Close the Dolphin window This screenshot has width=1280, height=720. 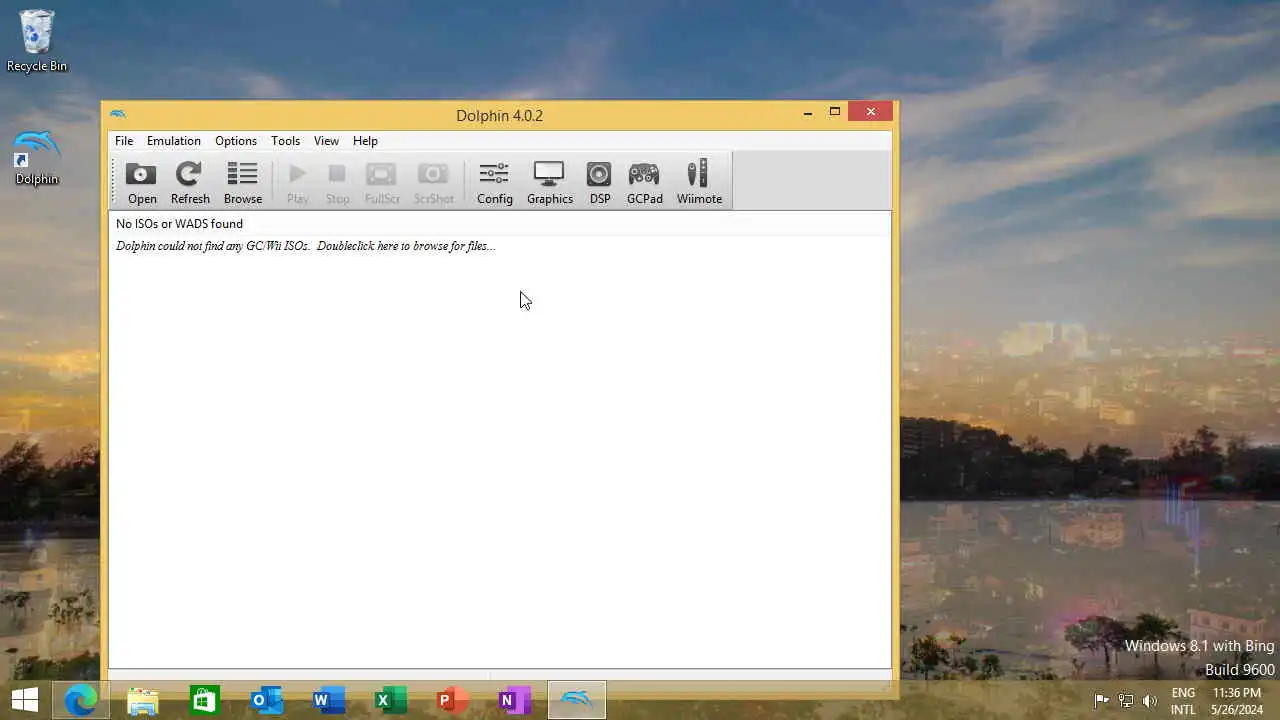point(870,112)
